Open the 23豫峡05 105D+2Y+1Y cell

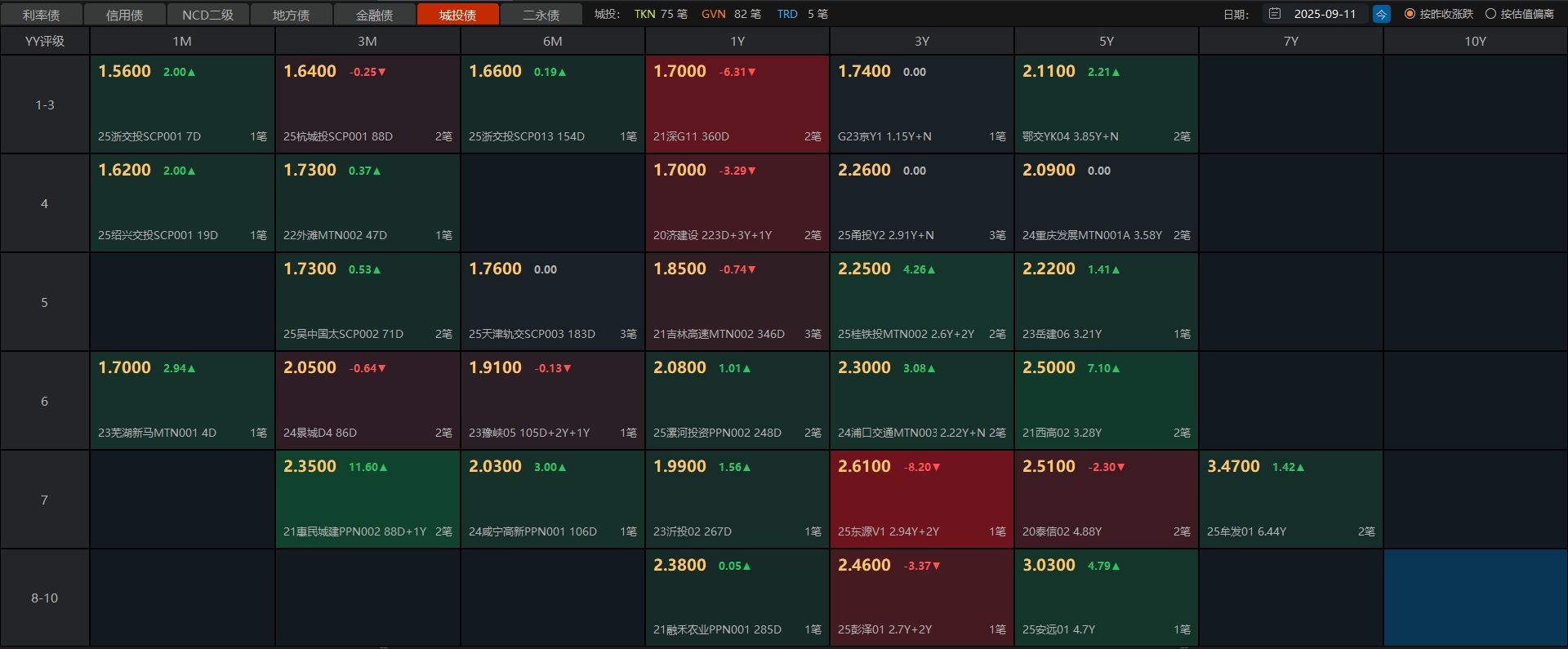pyautogui.click(x=553, y=401)
